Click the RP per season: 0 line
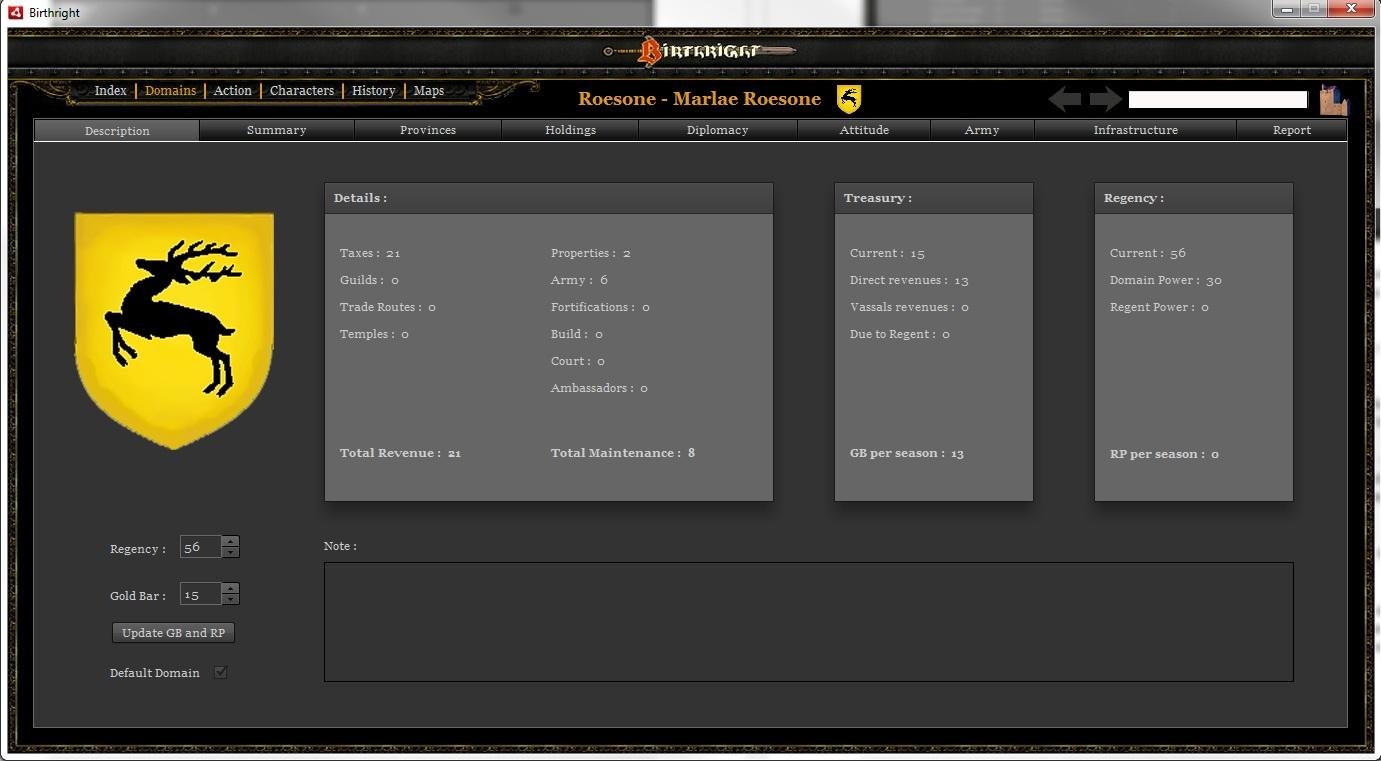 [1164, 454]
